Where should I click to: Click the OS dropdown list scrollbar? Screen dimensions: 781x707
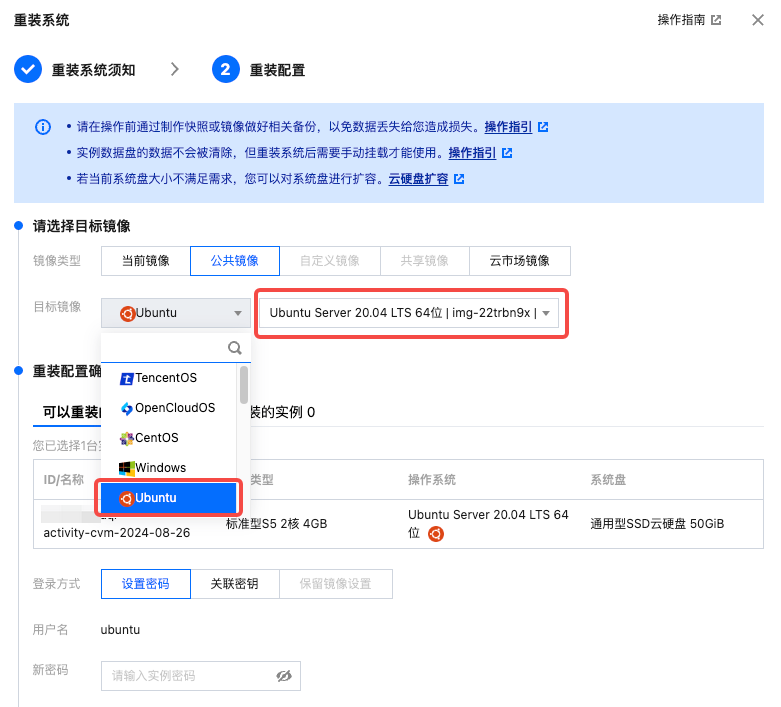[x=244, y=385]
